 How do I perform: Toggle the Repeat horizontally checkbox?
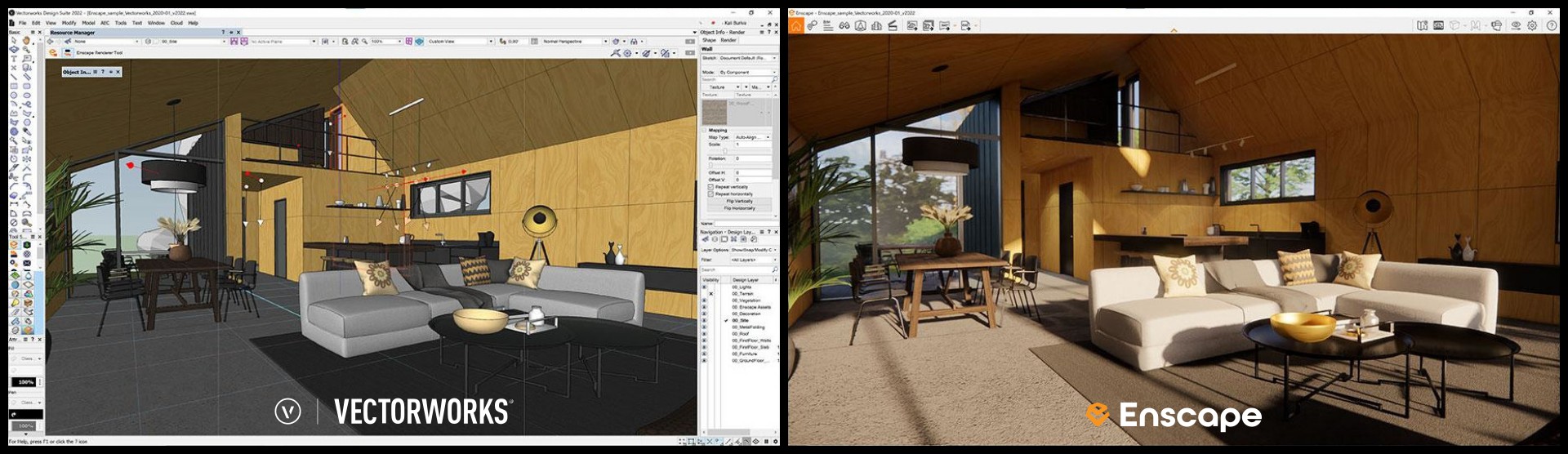click(710, 194)
